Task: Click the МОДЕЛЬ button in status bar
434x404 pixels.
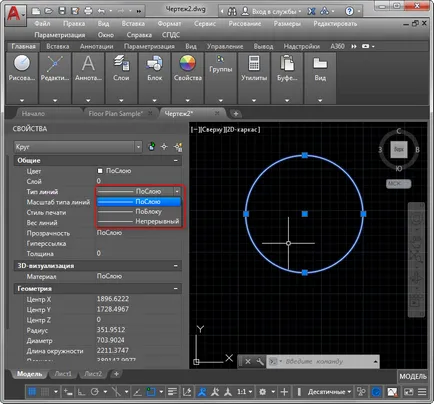Action: click(x=413, y=377)
